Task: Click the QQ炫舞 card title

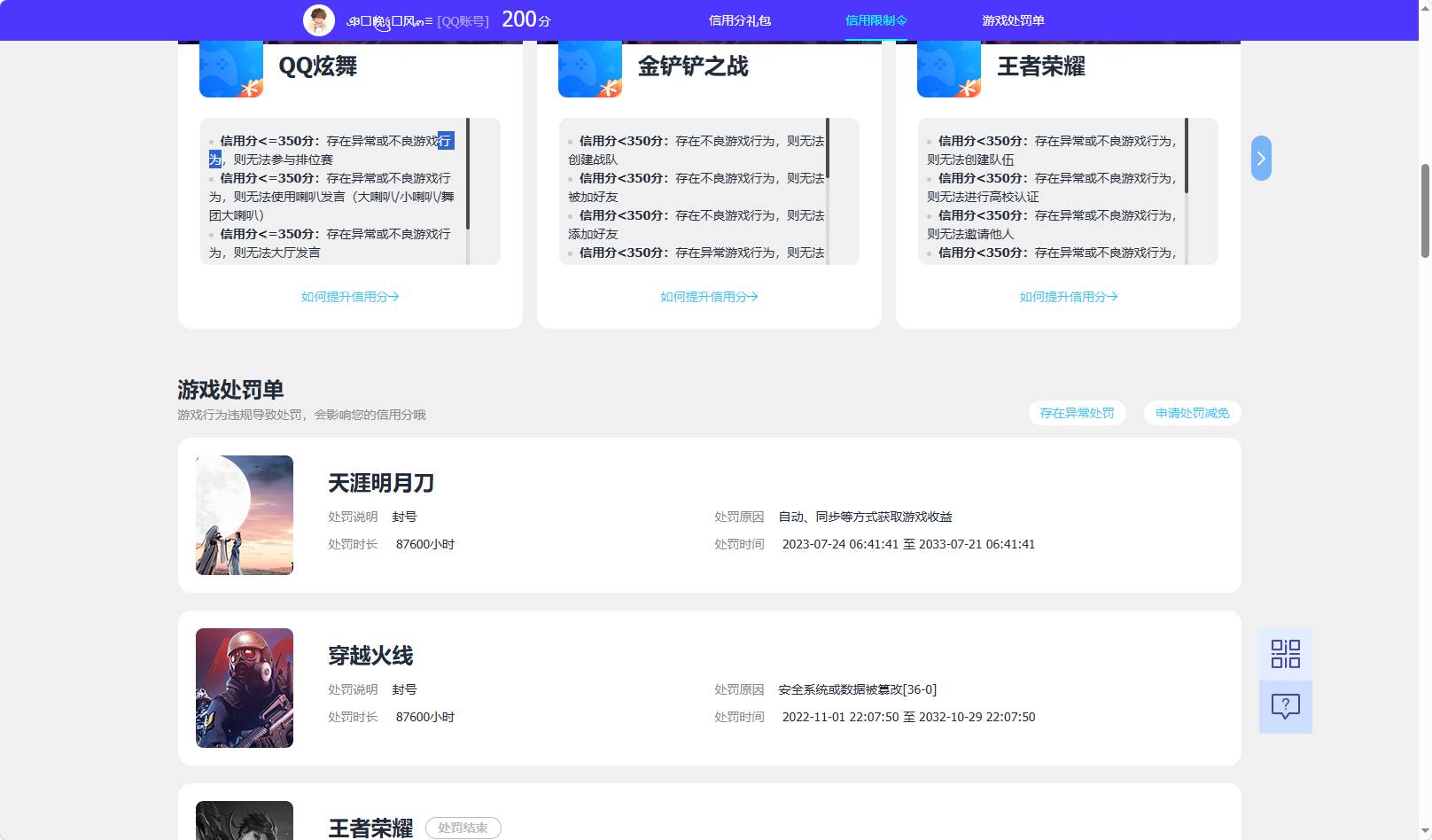Action: tap(318, 66)
